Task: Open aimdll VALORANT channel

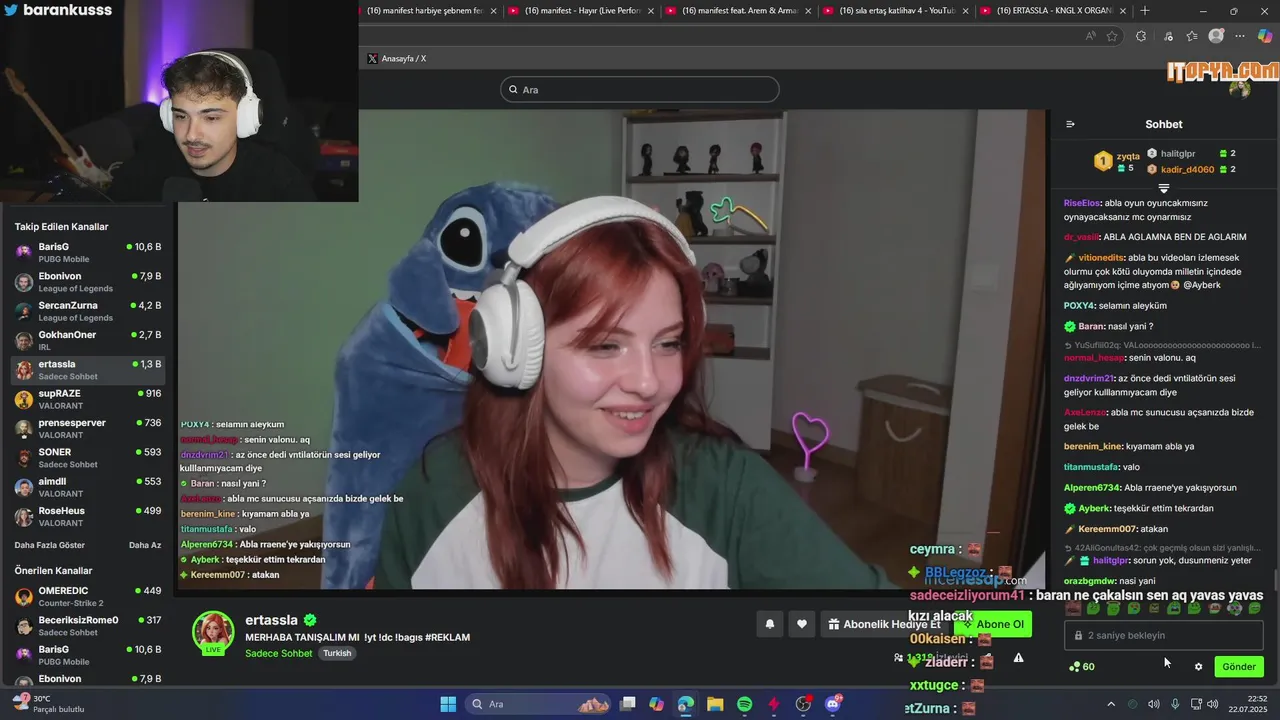Action: [88, 487]
